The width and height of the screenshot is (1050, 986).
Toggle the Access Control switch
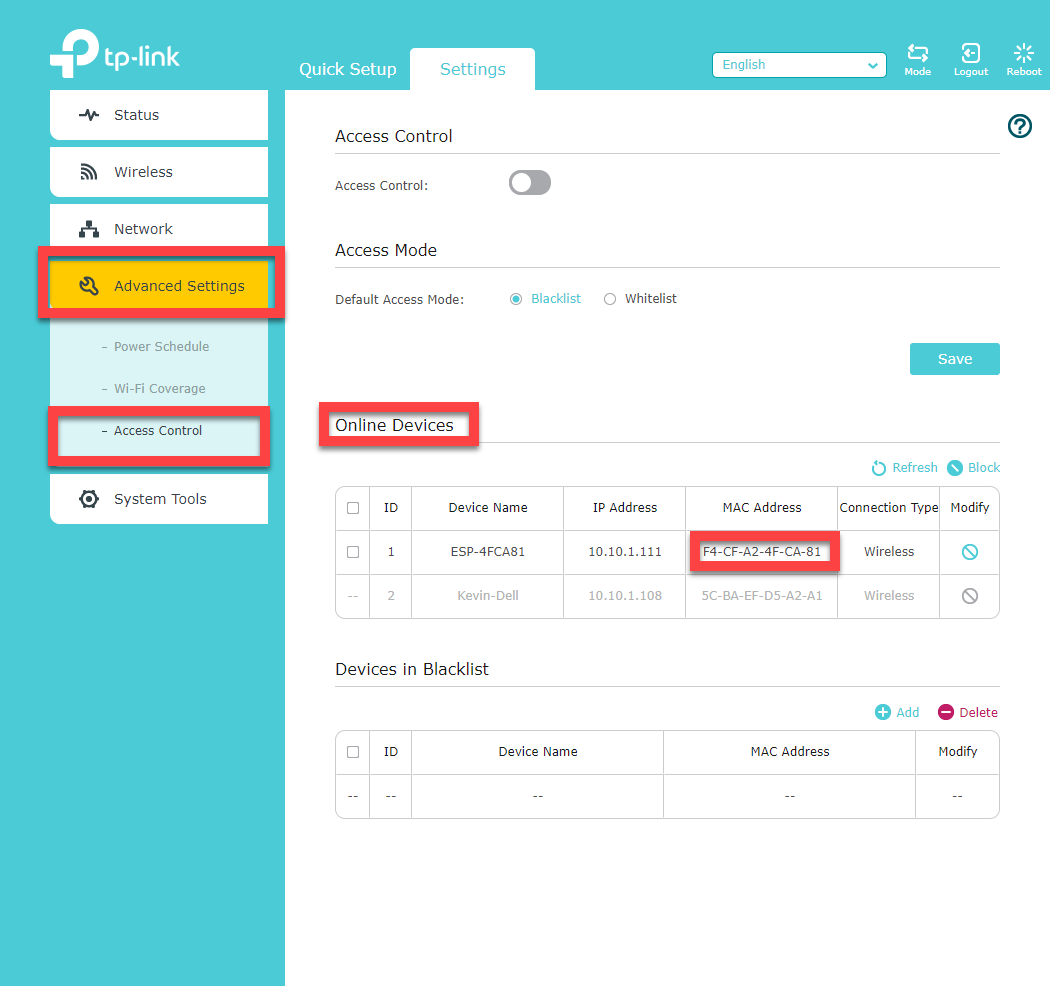click(x=530, y=183)
